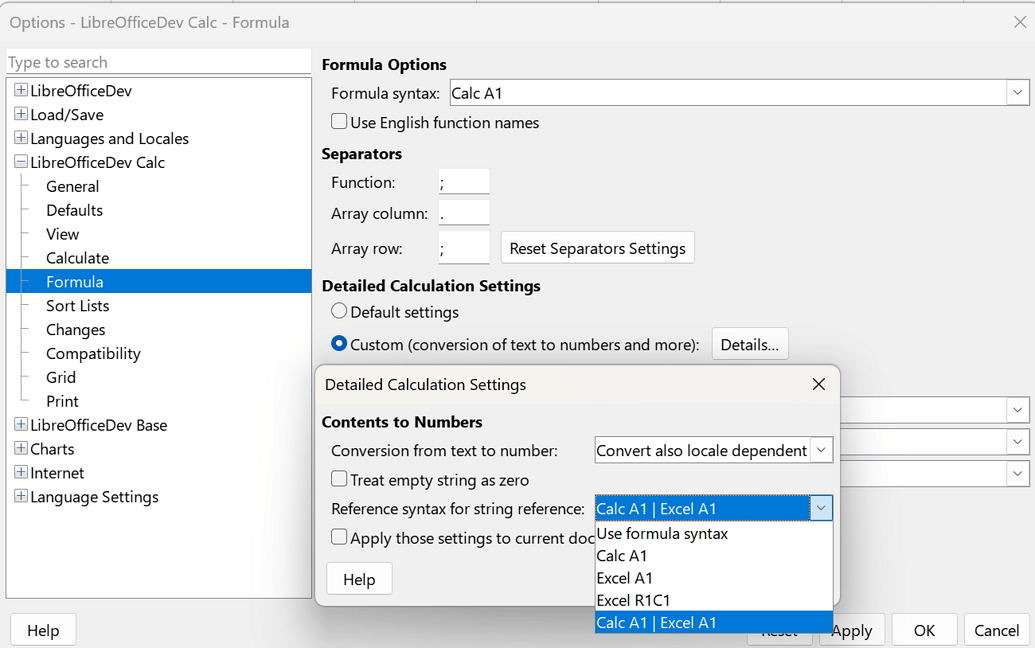Image resolution: width=1035 pixels, height=648 pixels.
Task: Check Apply those settings to current document
Action: coord(341,536)
